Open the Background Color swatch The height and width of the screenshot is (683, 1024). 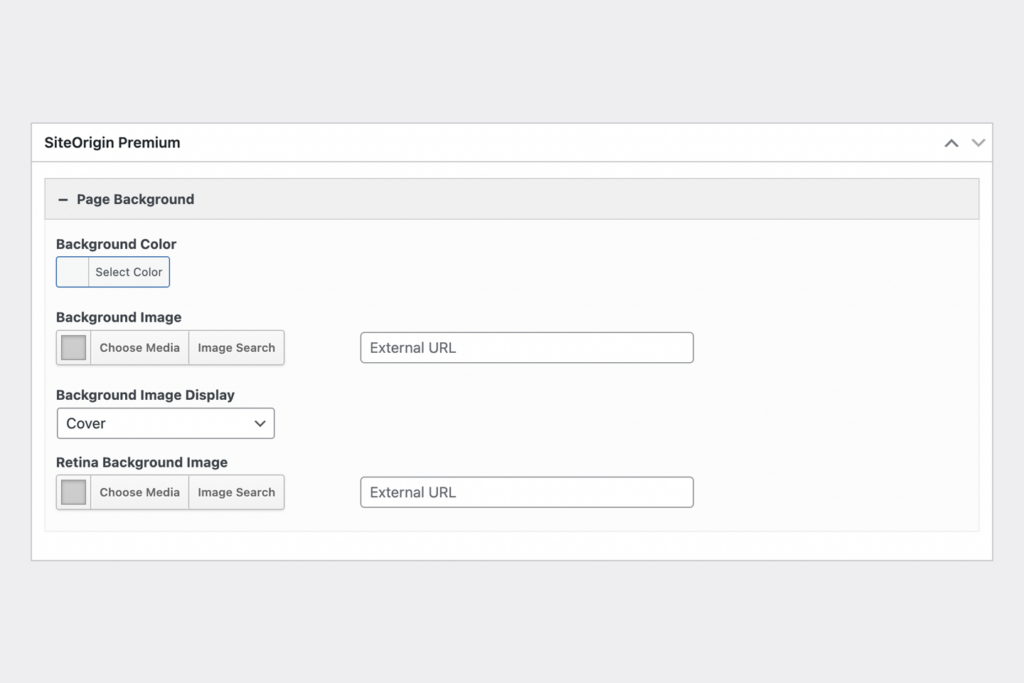coord(73,272)
